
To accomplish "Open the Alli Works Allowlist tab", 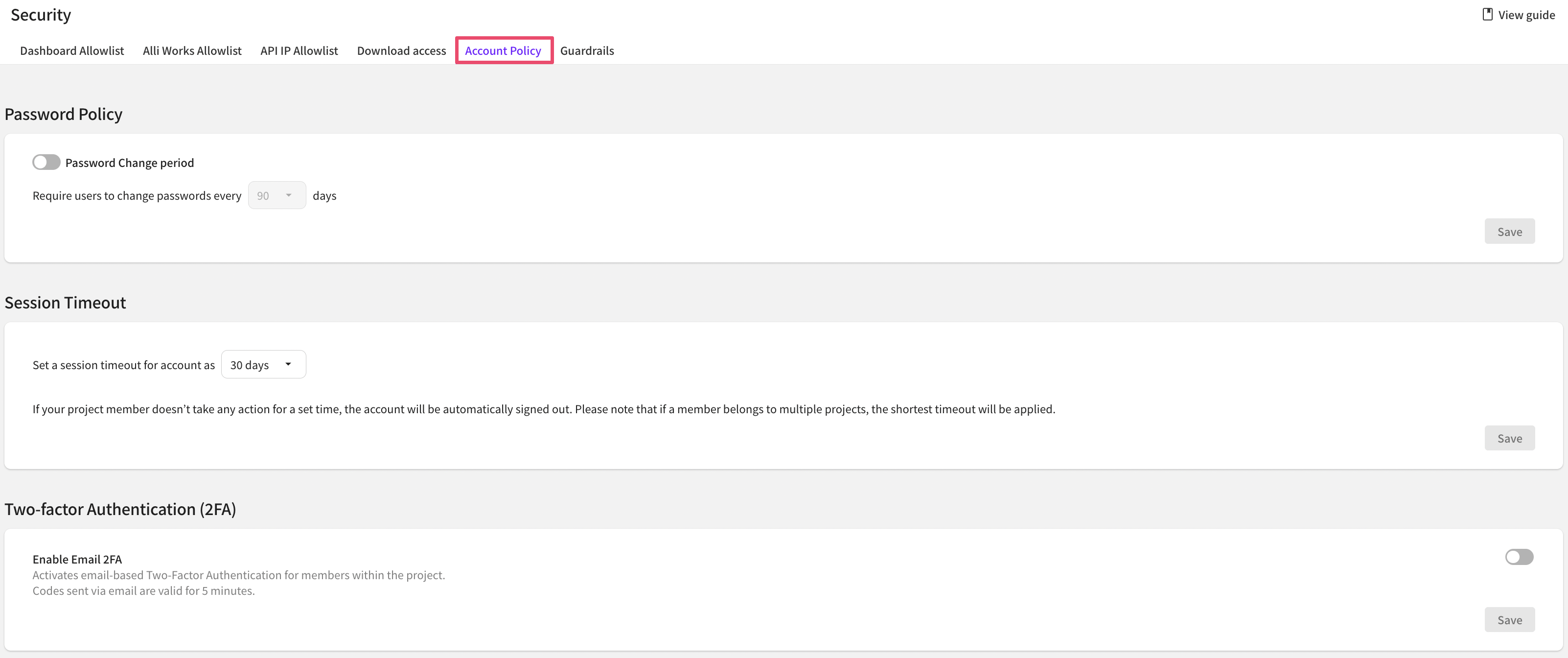I will (192, 50).
